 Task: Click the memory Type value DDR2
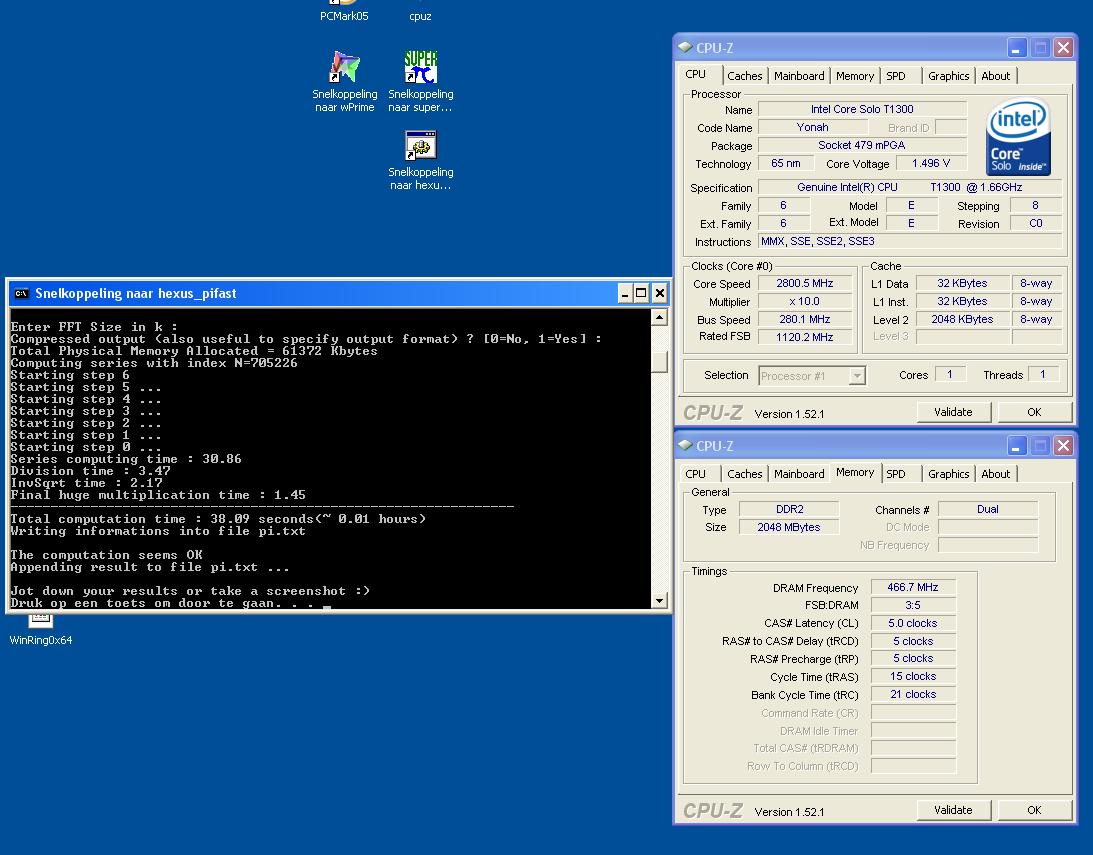pyautogui.click(x=789, y=509)
